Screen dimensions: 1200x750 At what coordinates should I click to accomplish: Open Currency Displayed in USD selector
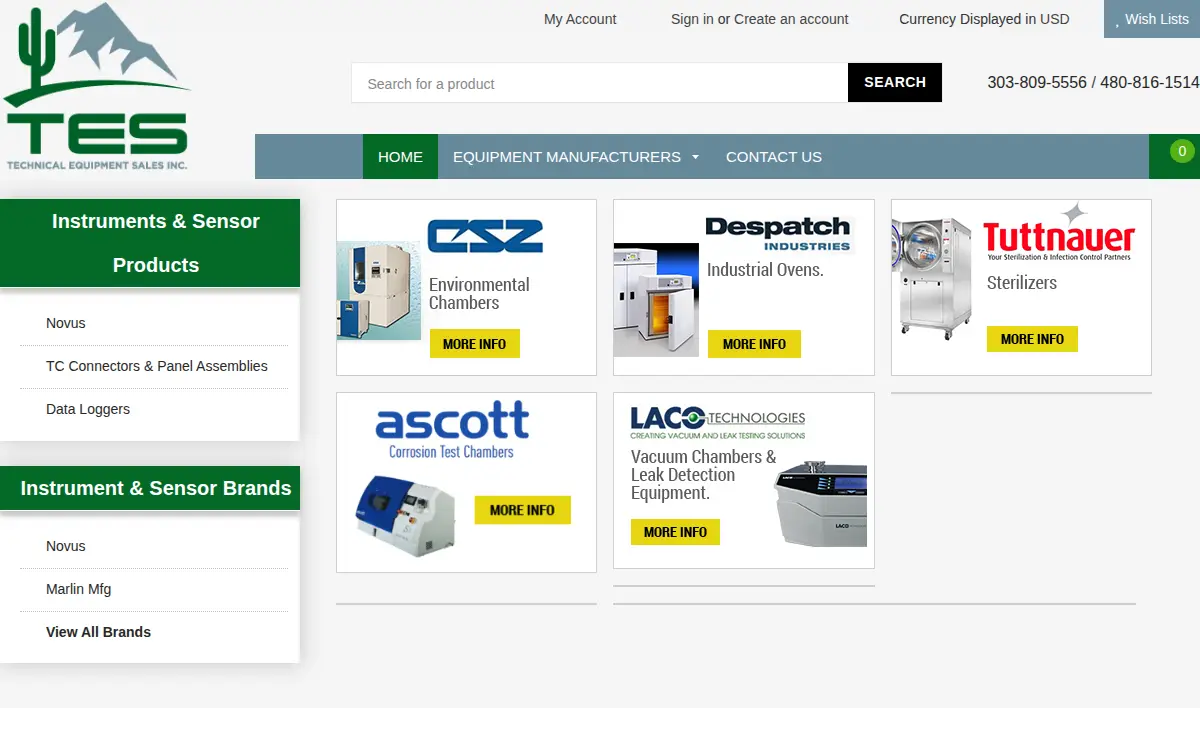tap(984, 19)
